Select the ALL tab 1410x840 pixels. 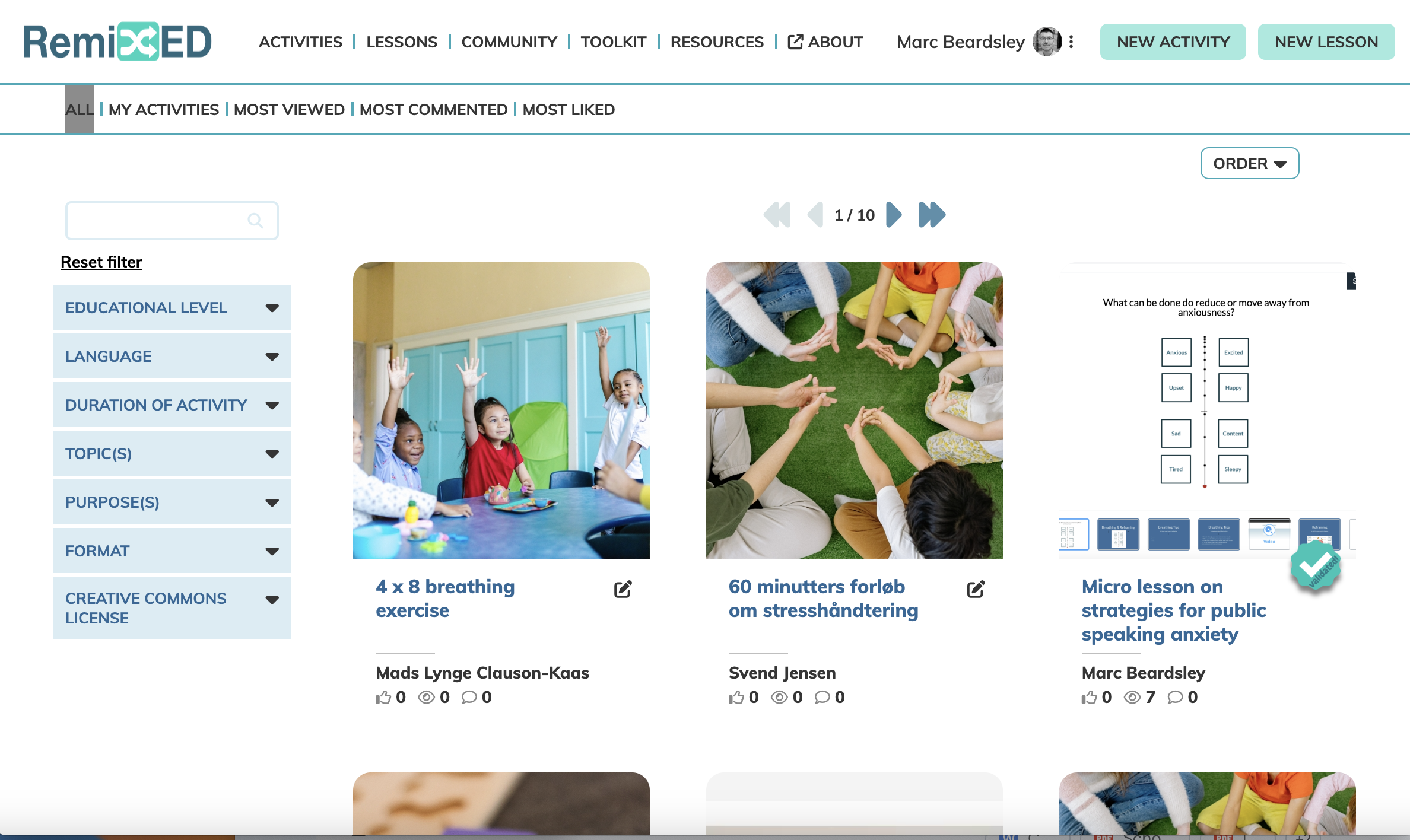80,110
